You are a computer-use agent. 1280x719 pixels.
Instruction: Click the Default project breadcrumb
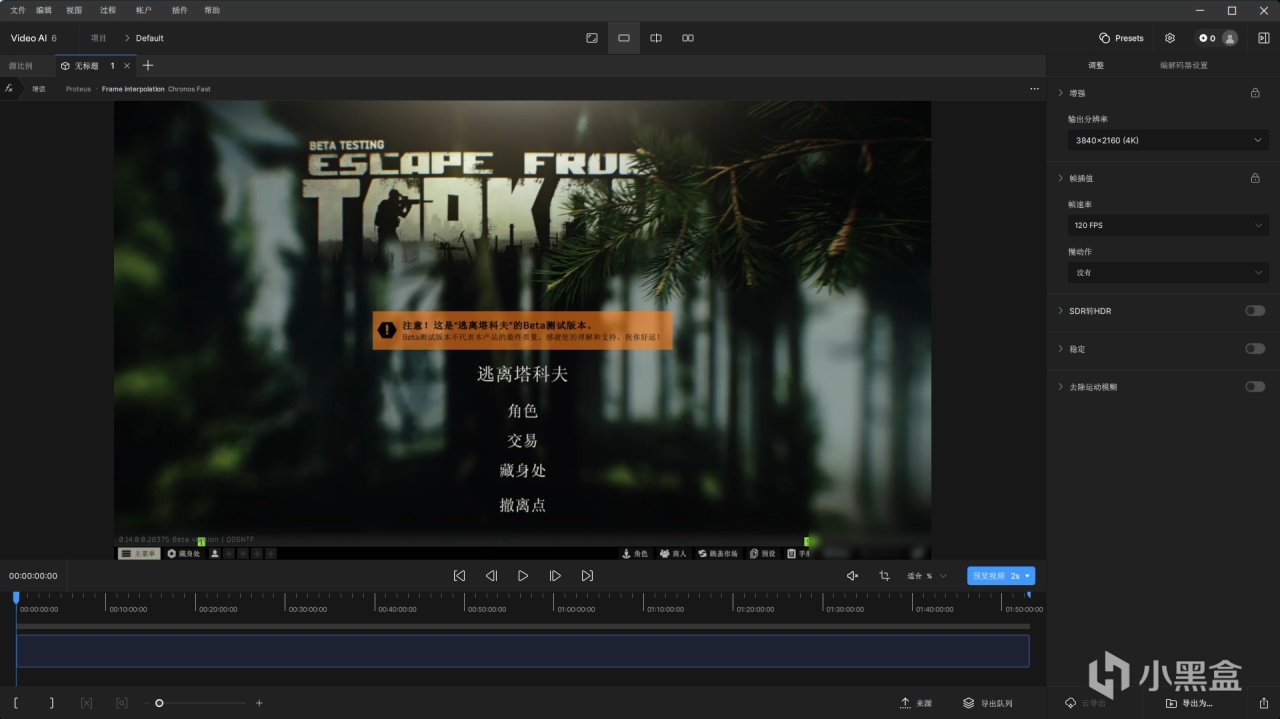pos(150,38)
